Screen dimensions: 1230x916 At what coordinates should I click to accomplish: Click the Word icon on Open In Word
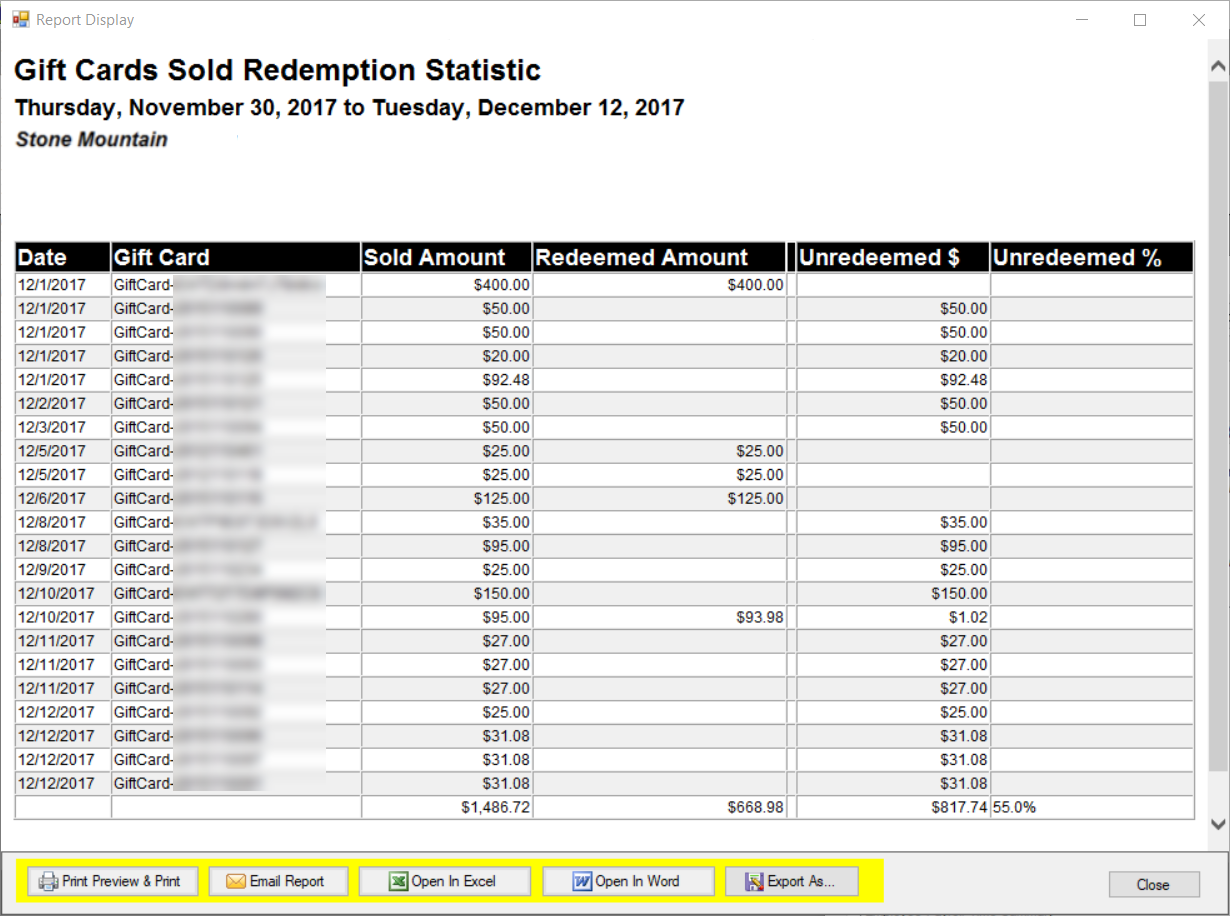582,881
